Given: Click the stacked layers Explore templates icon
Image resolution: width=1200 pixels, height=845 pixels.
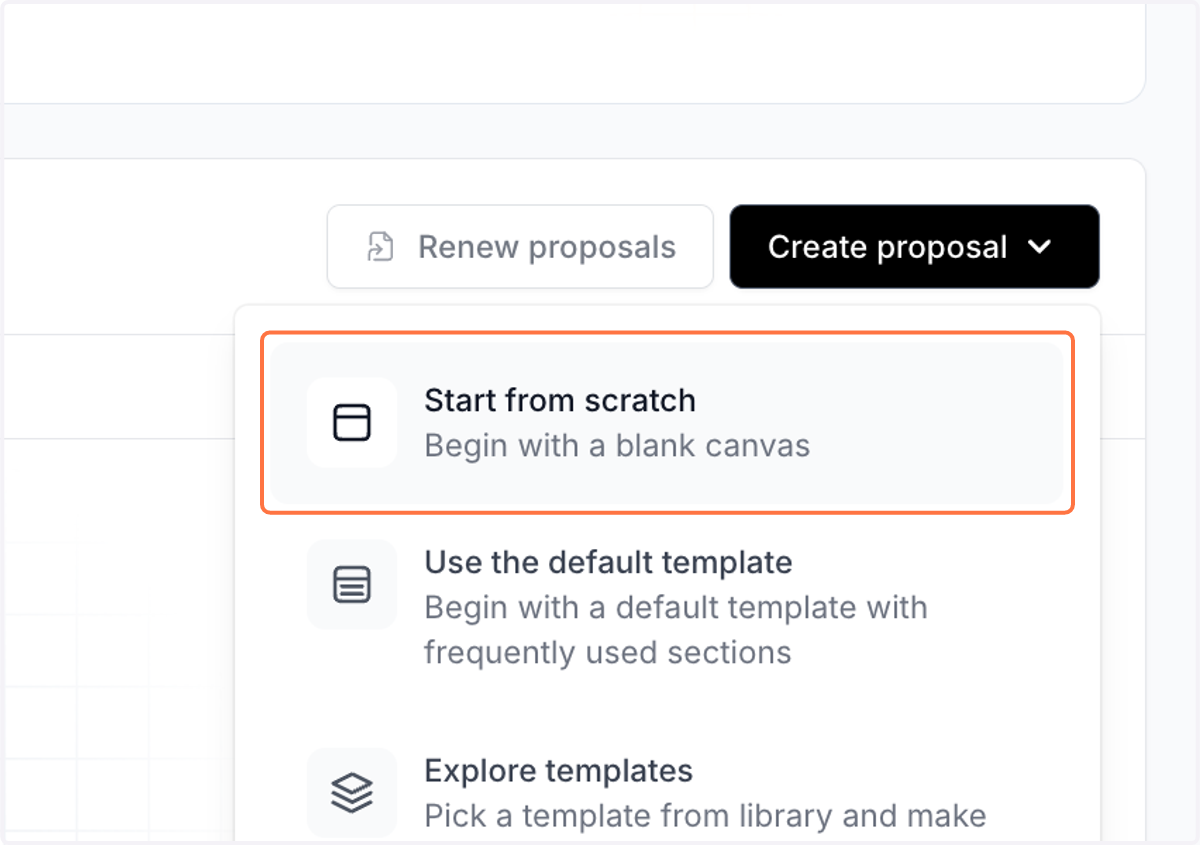Looking at the screenshot, I should (x=352, y=793).
